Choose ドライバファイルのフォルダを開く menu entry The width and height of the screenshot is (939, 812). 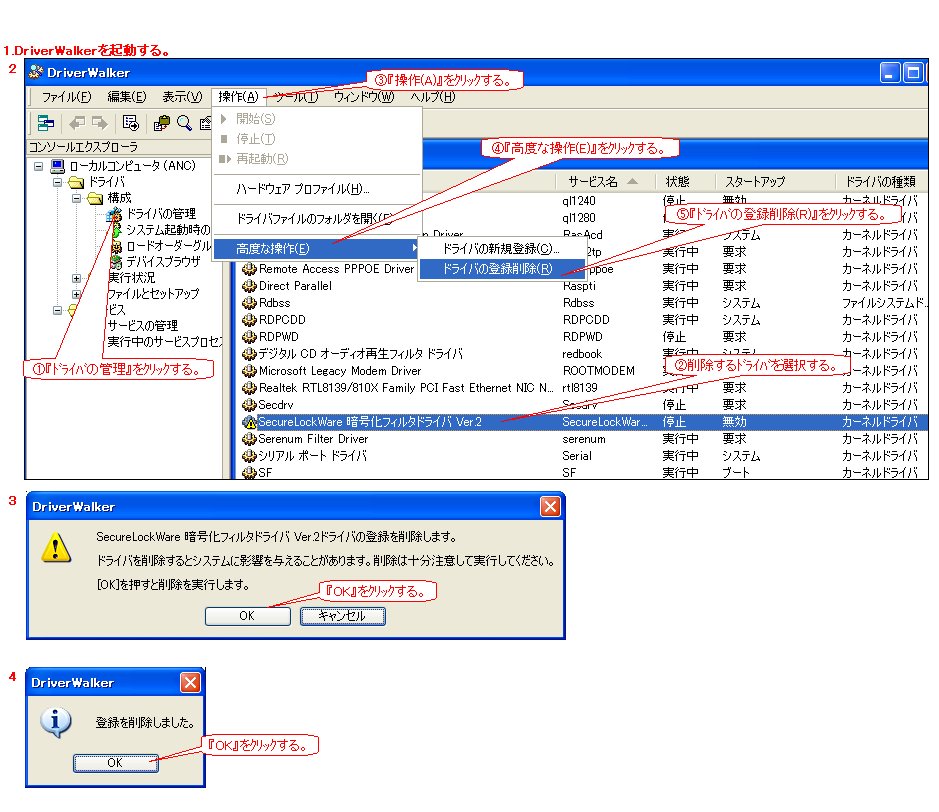(317, 219)
